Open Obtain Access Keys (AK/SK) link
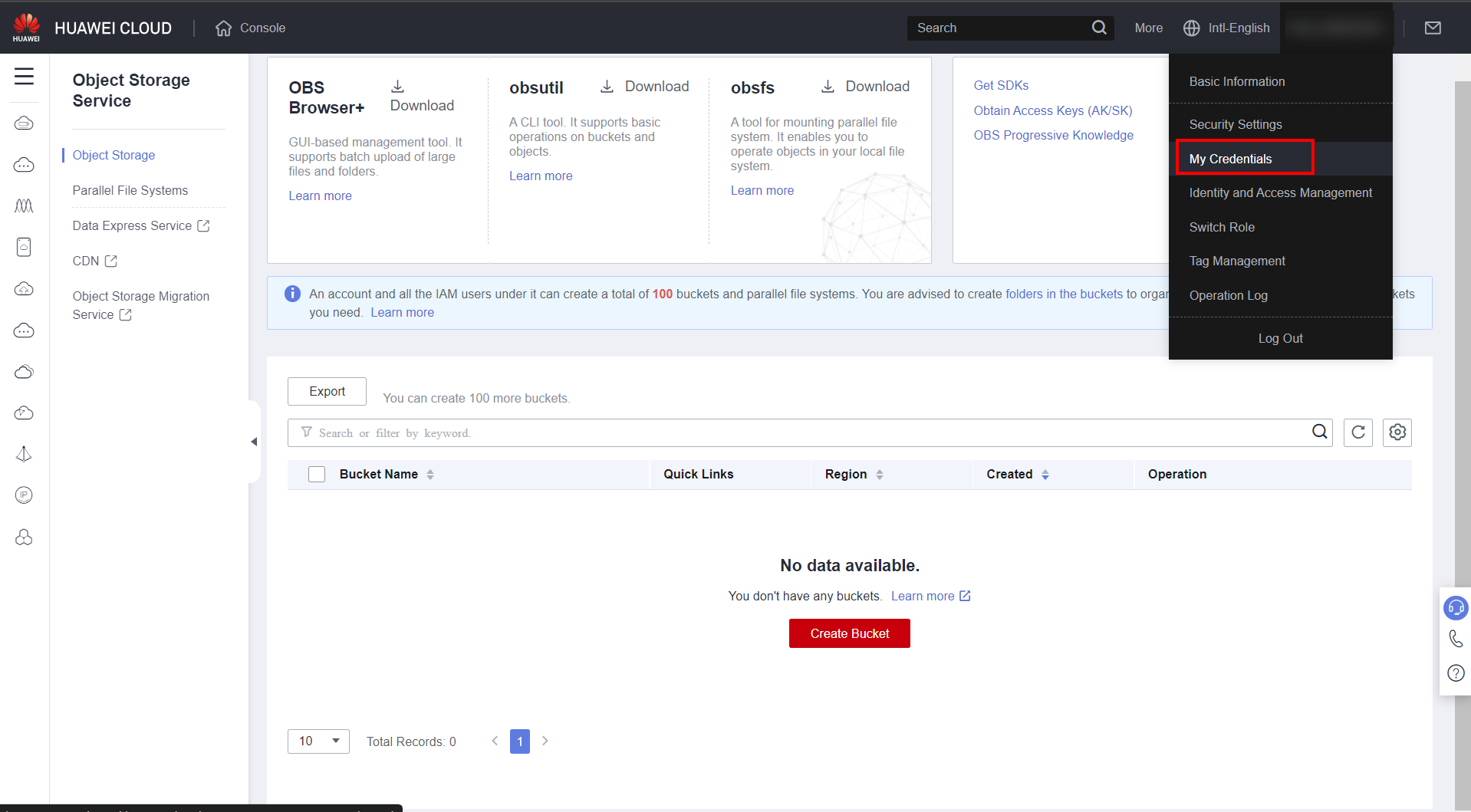1471x812 pixels. point(1052,110)
